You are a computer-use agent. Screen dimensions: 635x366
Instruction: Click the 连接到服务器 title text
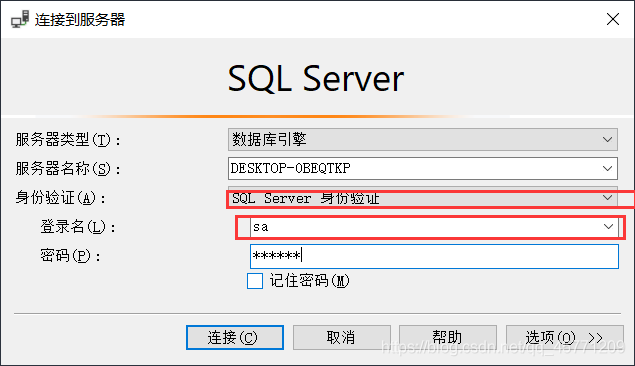(x=80, y=19)
